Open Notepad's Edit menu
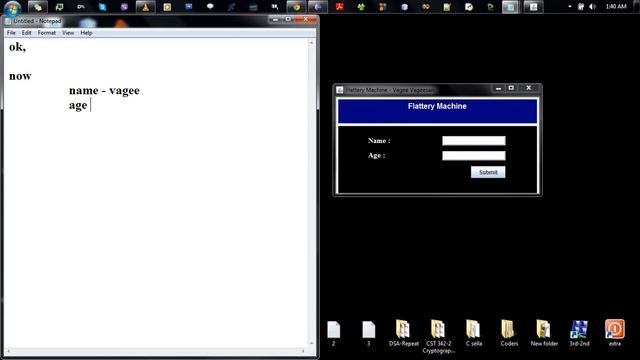Image resolution: width=640 pixels, height=360 pixels. point(27,33)
